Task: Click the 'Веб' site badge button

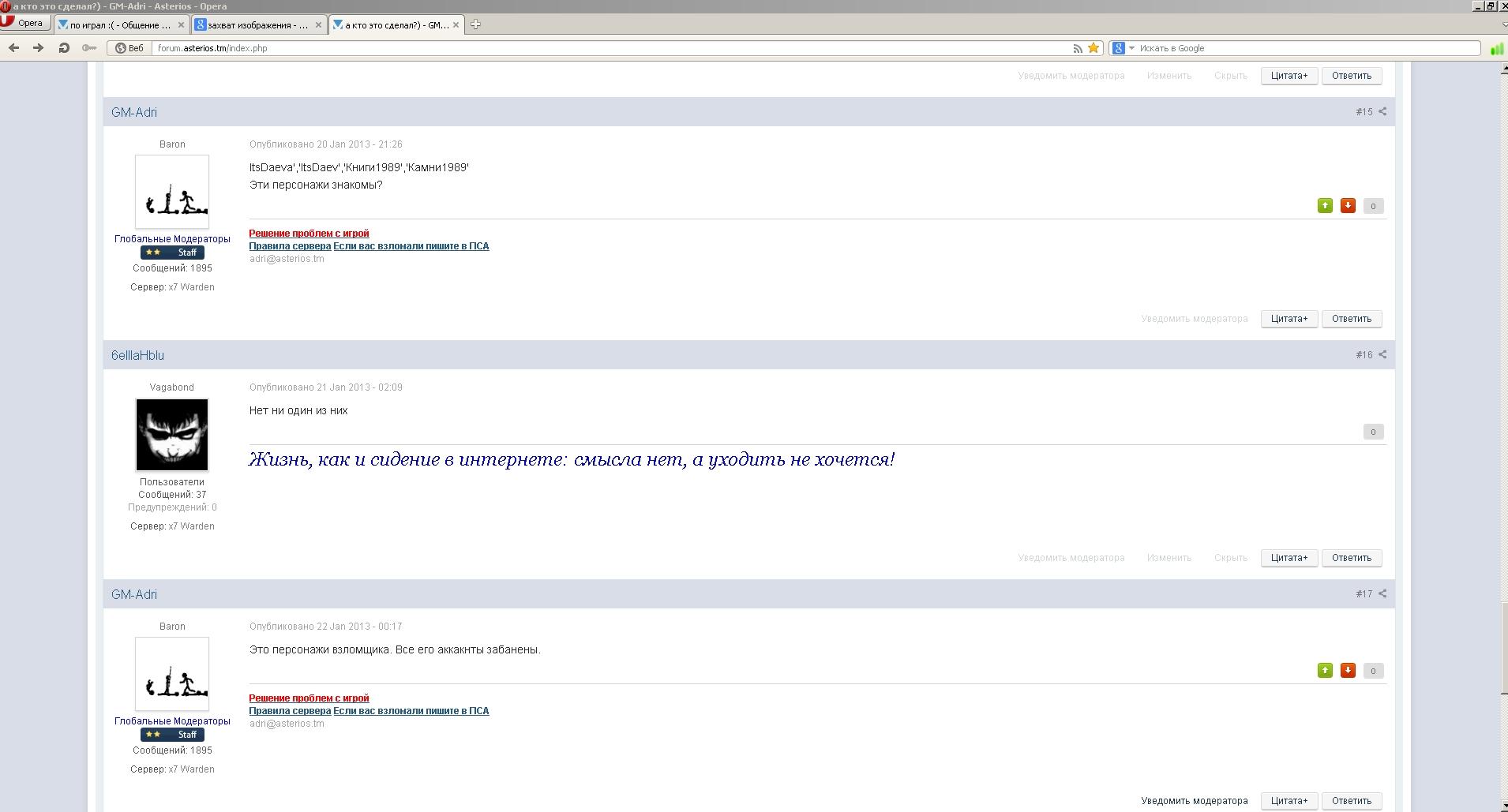Action: pyautogui.click(x=129, y=48)
